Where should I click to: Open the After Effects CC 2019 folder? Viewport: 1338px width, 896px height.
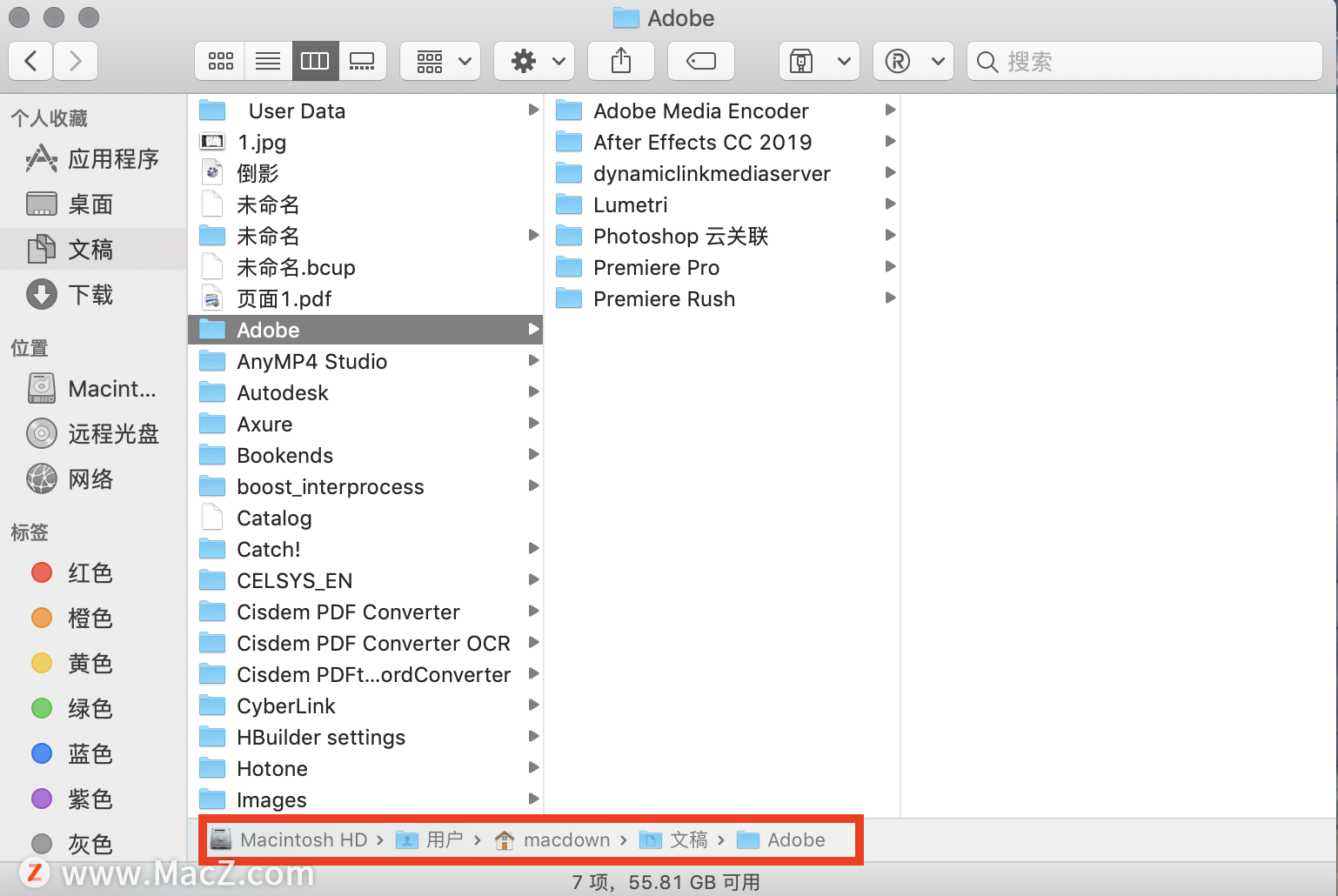[x=722, y=142]
